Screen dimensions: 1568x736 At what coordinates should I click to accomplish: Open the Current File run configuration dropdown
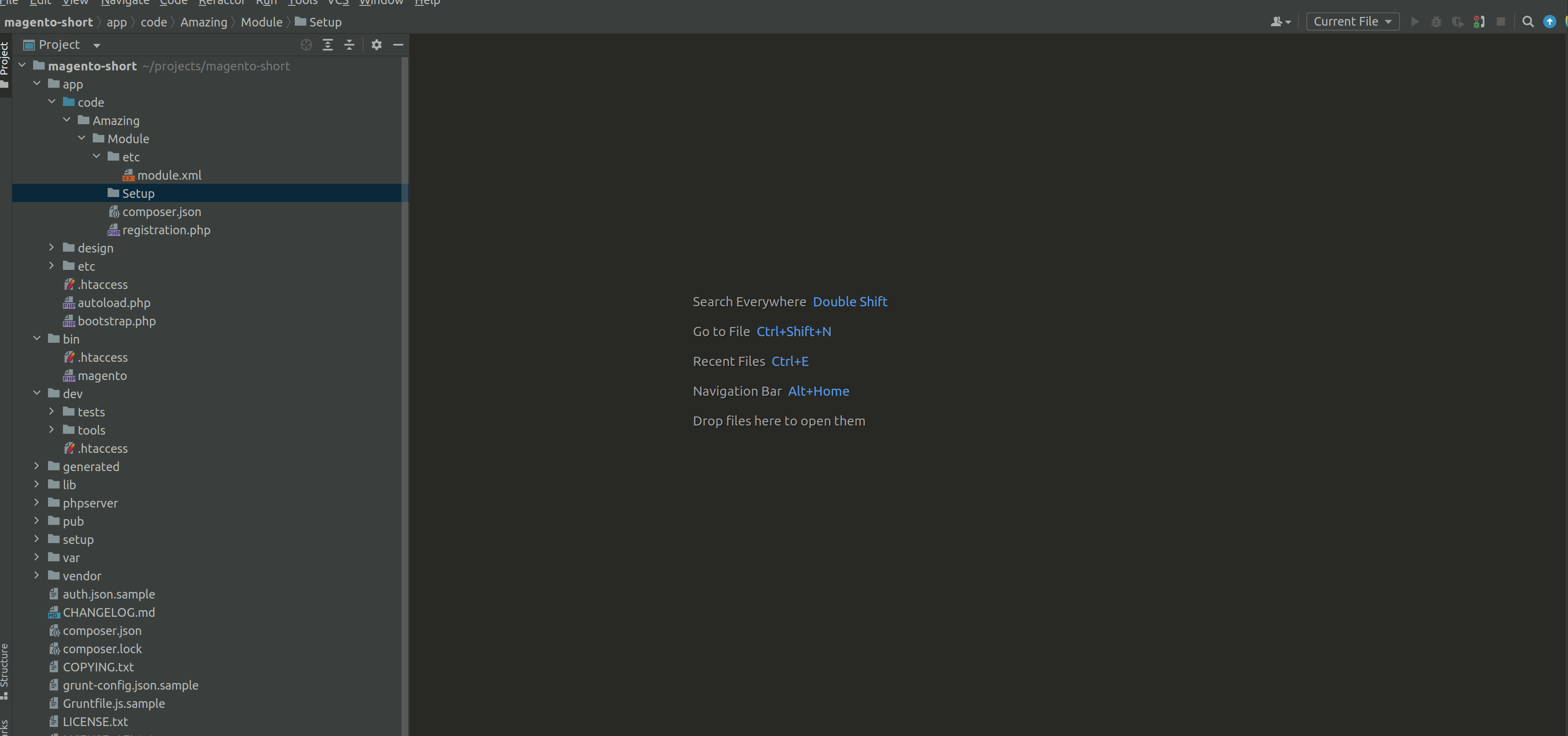1352,22
